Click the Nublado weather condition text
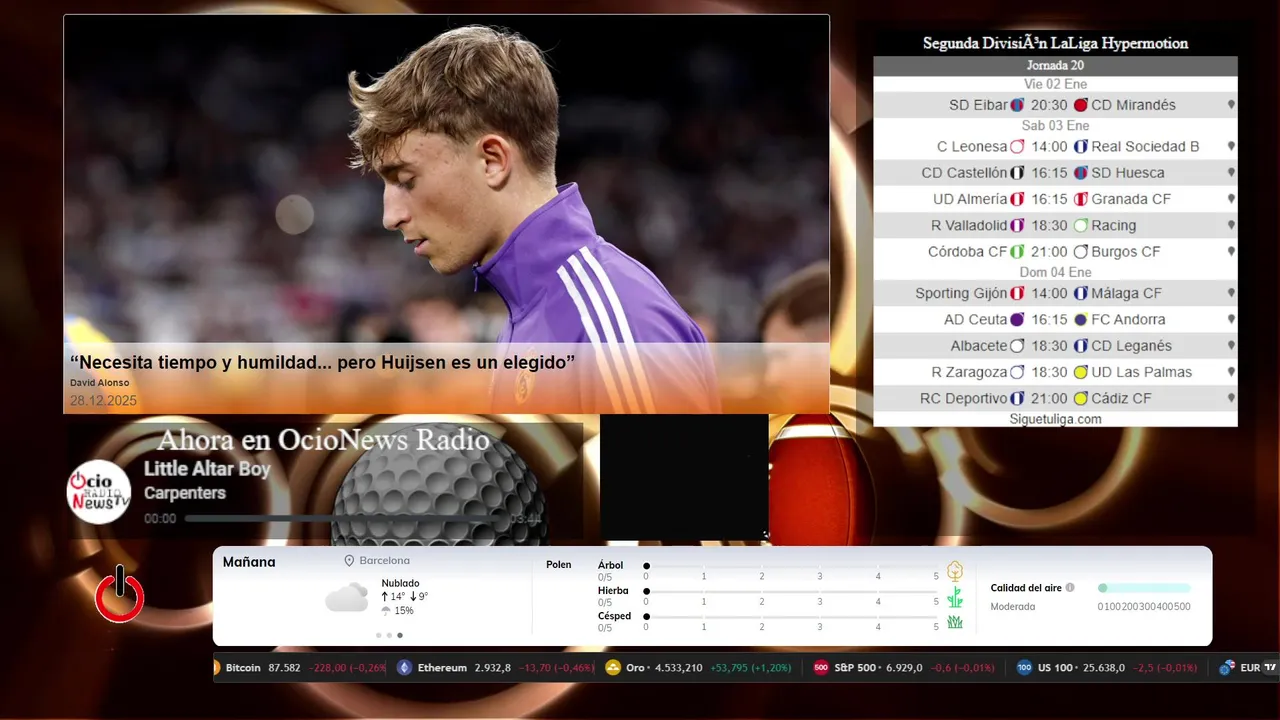The image size is (1280, 720). click(400, 583)
